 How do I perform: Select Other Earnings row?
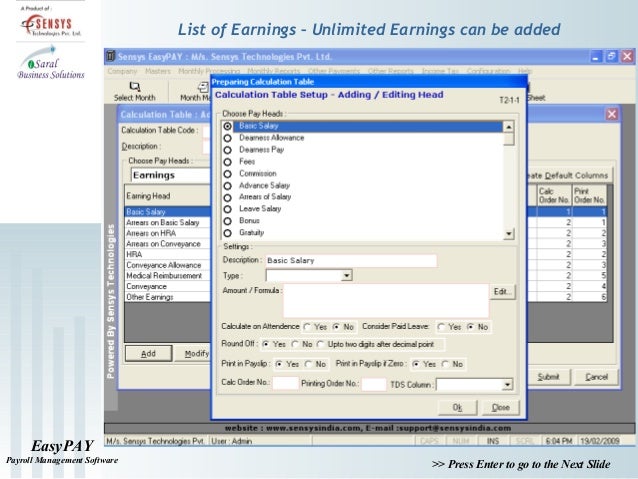pos(167,297)
